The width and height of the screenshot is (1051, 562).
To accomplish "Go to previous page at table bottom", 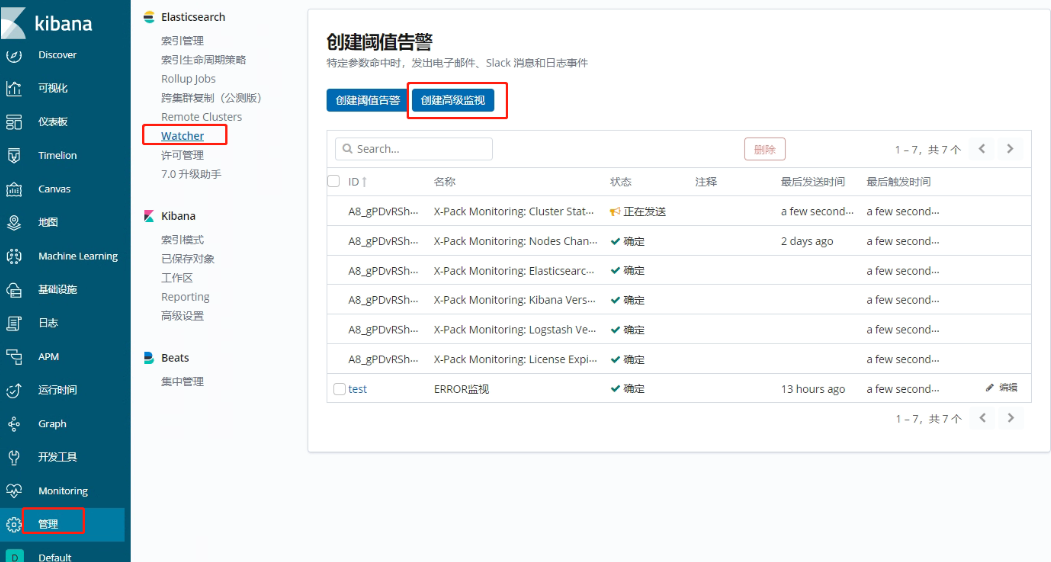I will 983,418.
